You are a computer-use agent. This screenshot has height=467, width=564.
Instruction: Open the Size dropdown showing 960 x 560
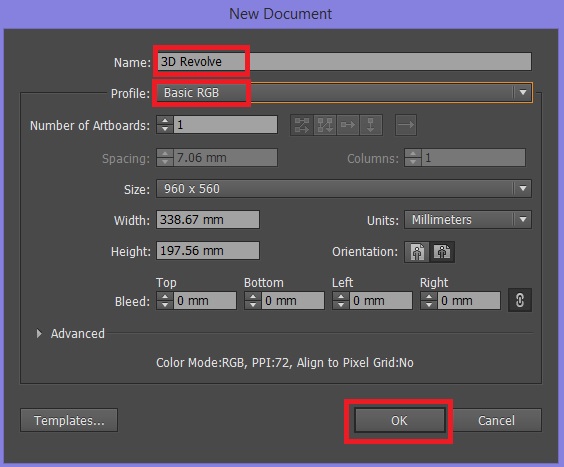pos(344,189)
